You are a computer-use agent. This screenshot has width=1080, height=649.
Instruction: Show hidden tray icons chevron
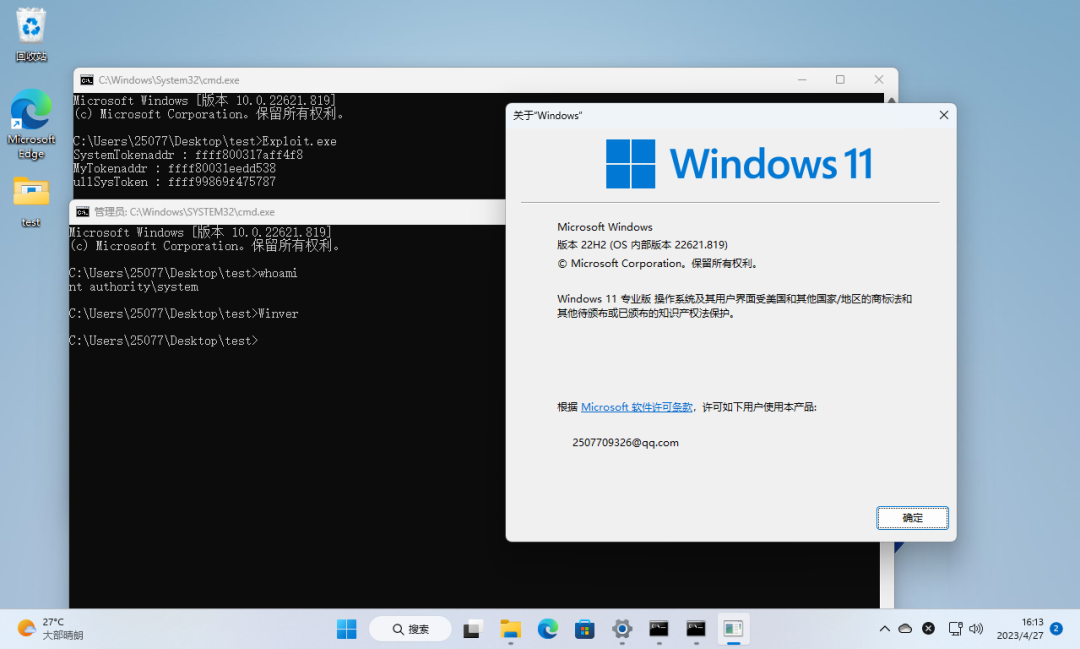[x=884, y=628]
